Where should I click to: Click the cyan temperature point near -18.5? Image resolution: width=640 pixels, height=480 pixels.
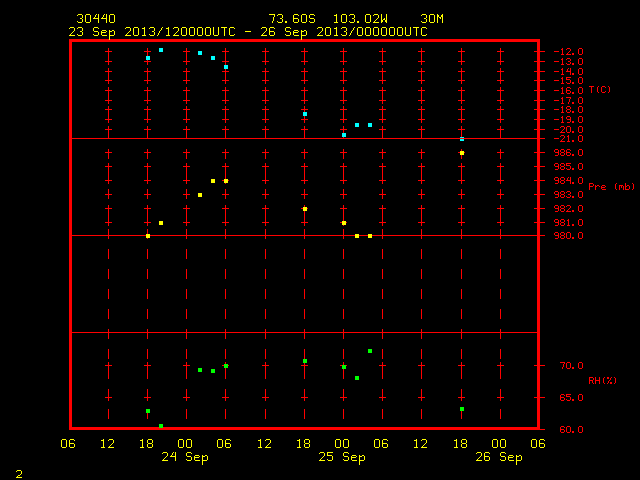305,114
